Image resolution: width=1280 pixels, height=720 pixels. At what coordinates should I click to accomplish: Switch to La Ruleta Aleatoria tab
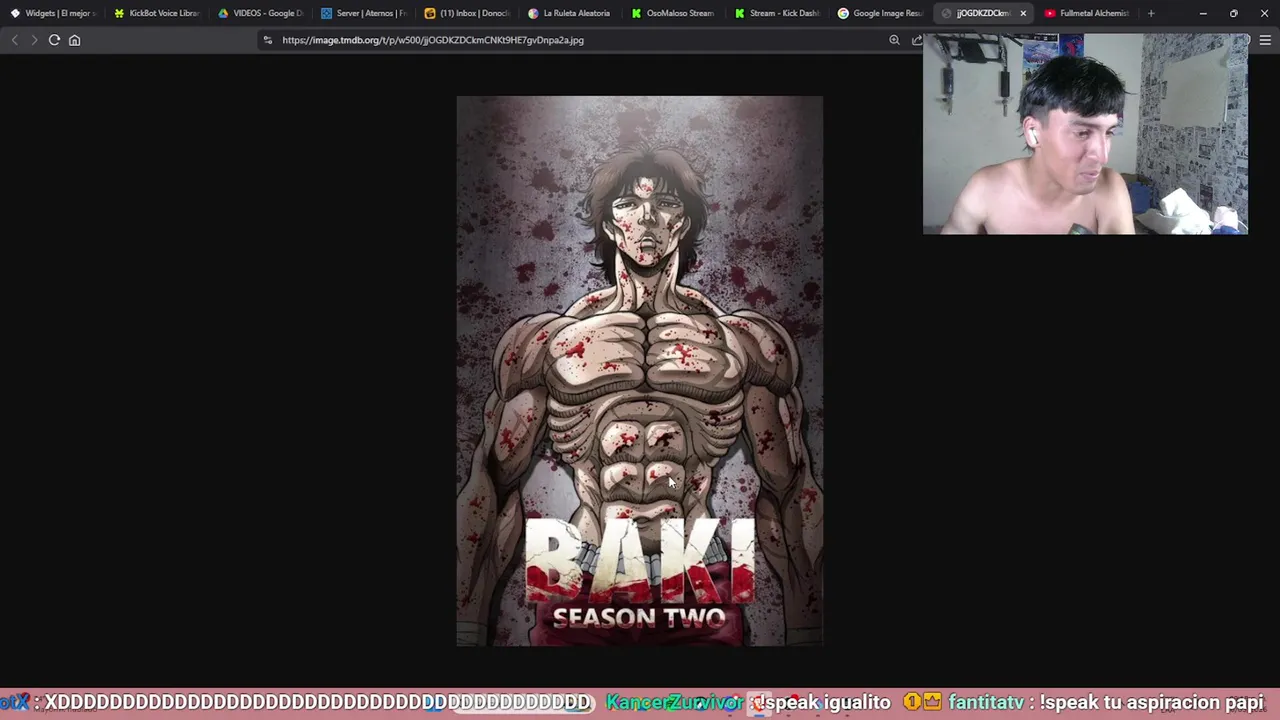click(x=570, y=13)
